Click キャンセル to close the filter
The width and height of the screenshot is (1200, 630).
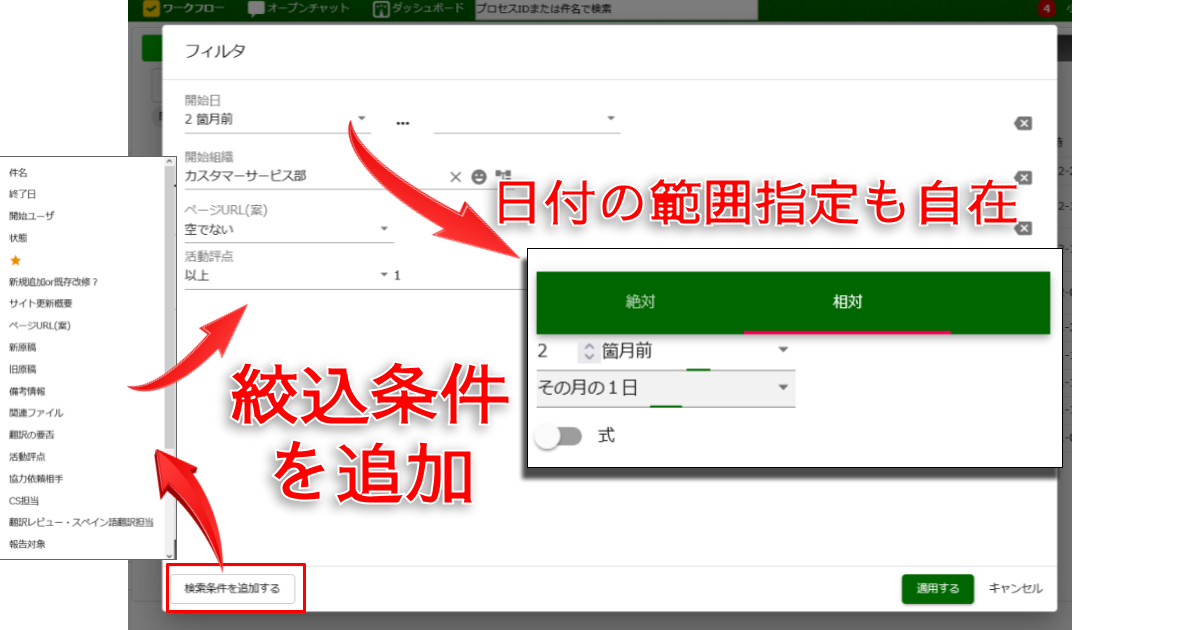(1015, 588)
